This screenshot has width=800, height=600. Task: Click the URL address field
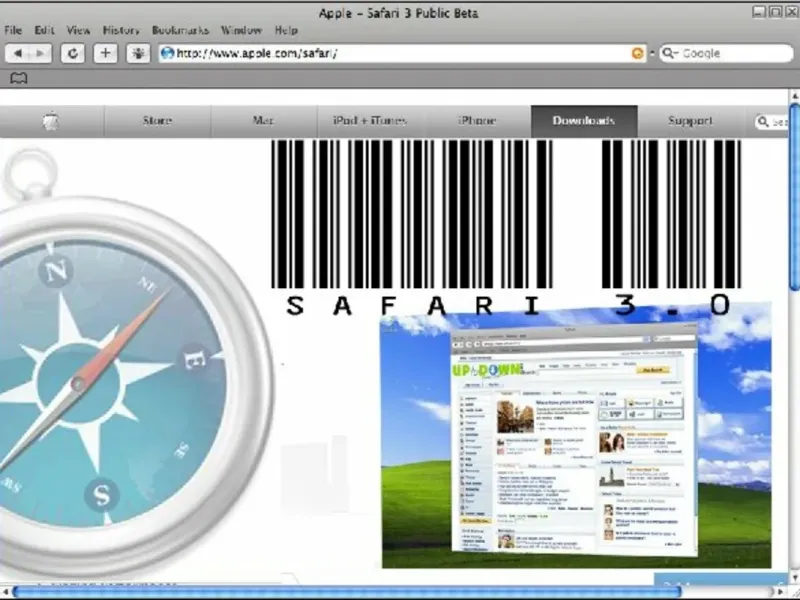403,53
